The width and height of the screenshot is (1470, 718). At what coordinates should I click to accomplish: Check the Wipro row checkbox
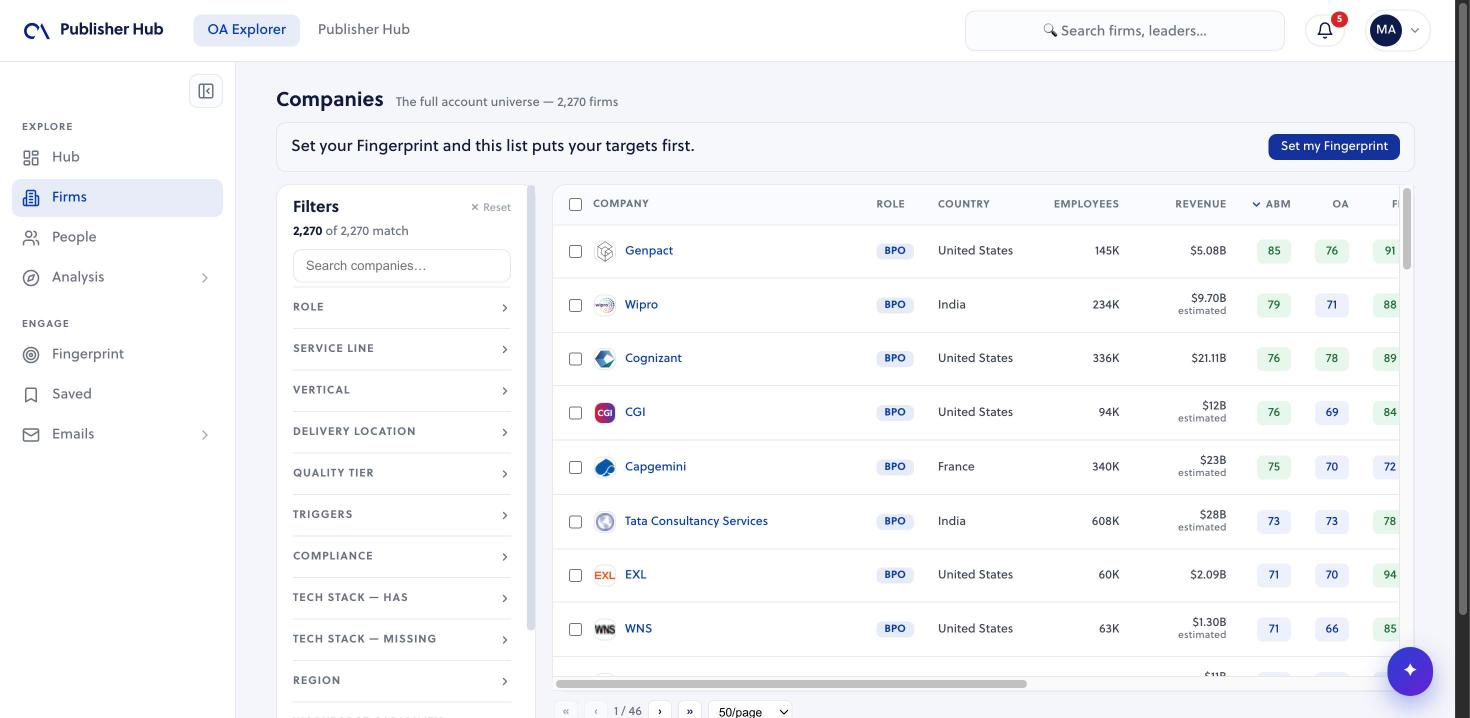(x=575, y=305)
